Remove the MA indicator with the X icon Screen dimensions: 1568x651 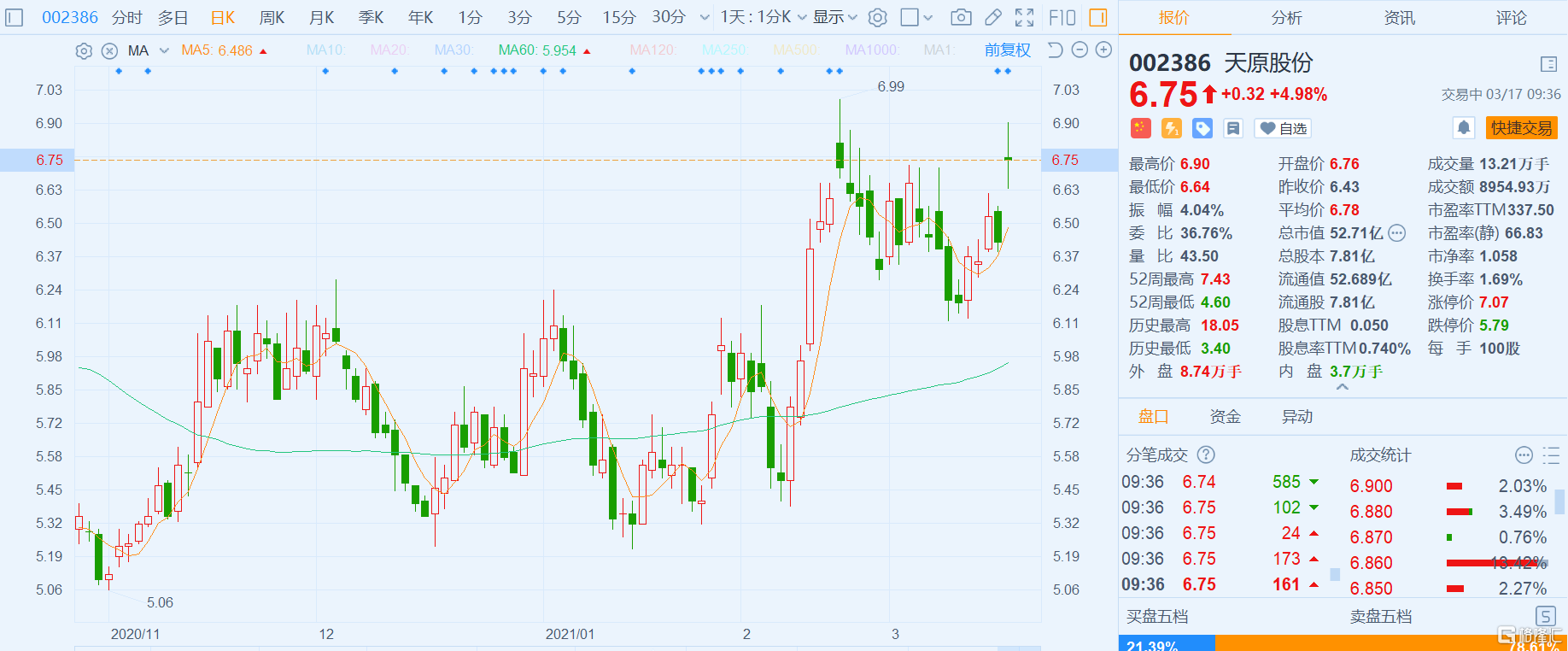point(109,50)
